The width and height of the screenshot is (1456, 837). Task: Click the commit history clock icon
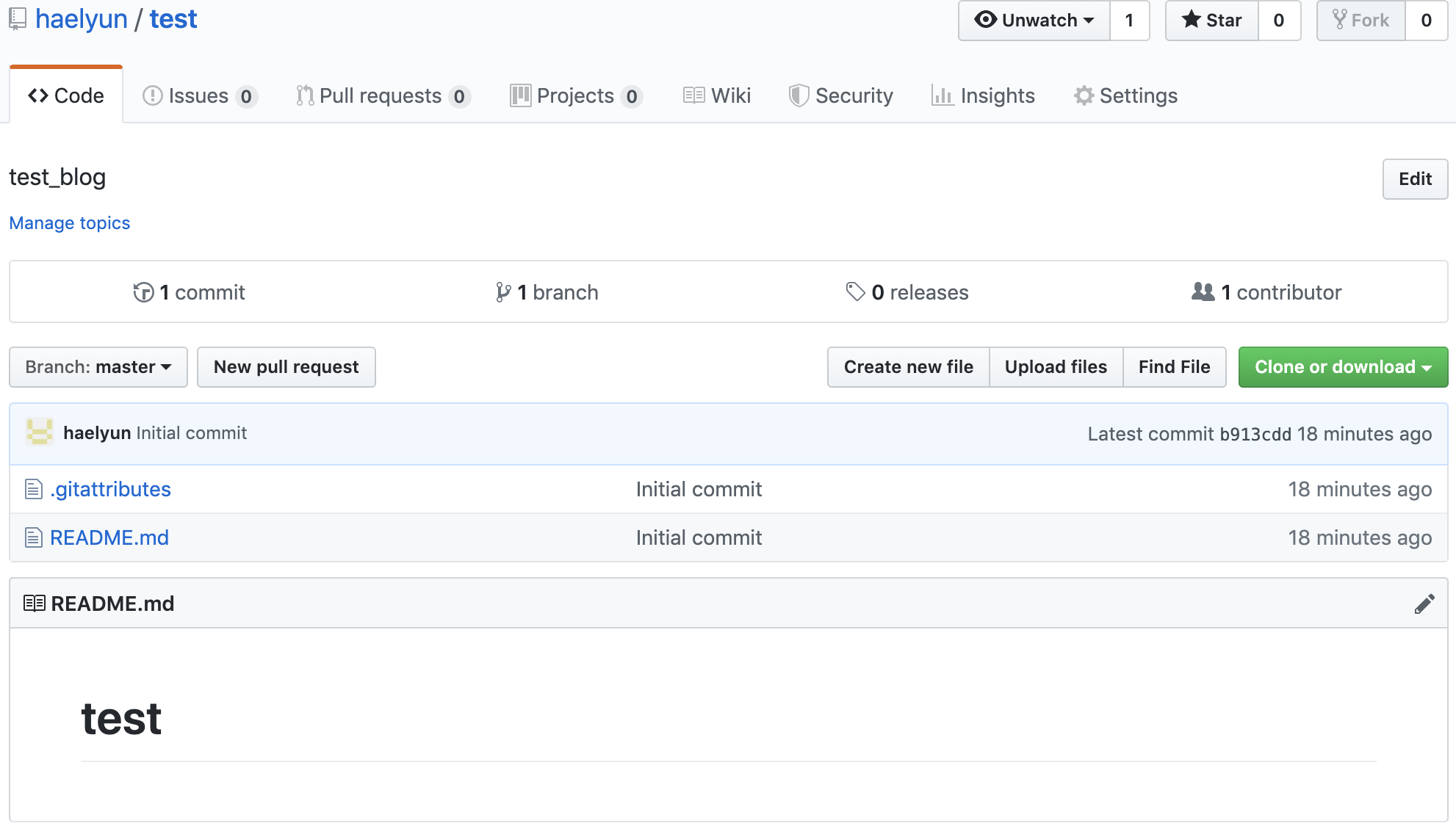pos(143,292)
